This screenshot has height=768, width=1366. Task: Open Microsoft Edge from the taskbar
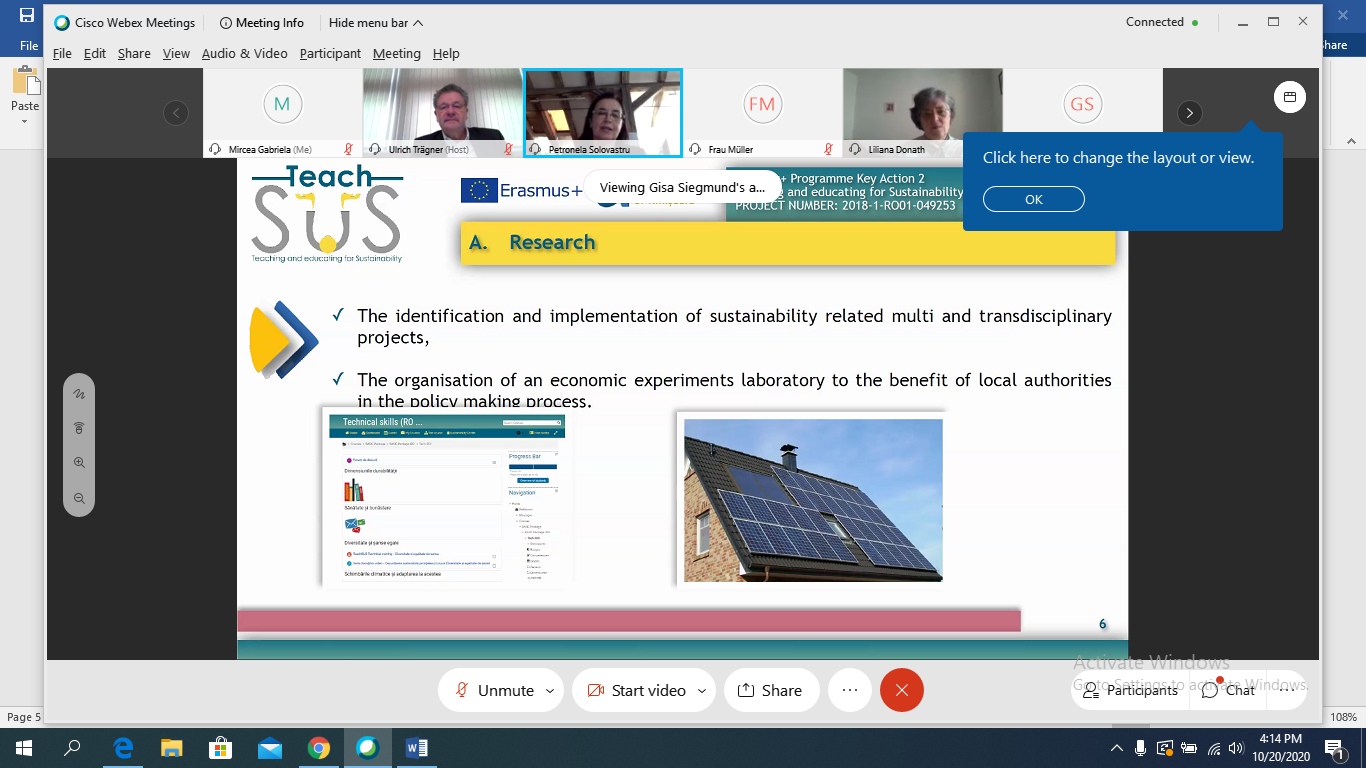tap(124, 747)
